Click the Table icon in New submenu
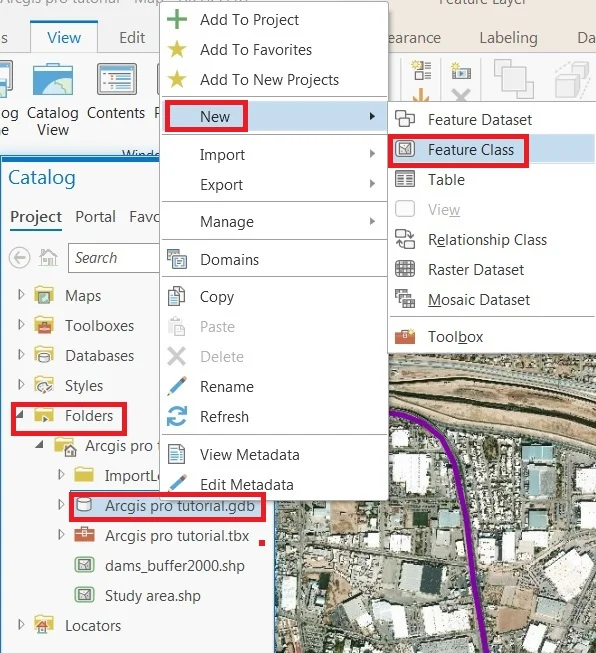This screenshot has height=653, width=596. pyautogui.click(x=405, y=179)
